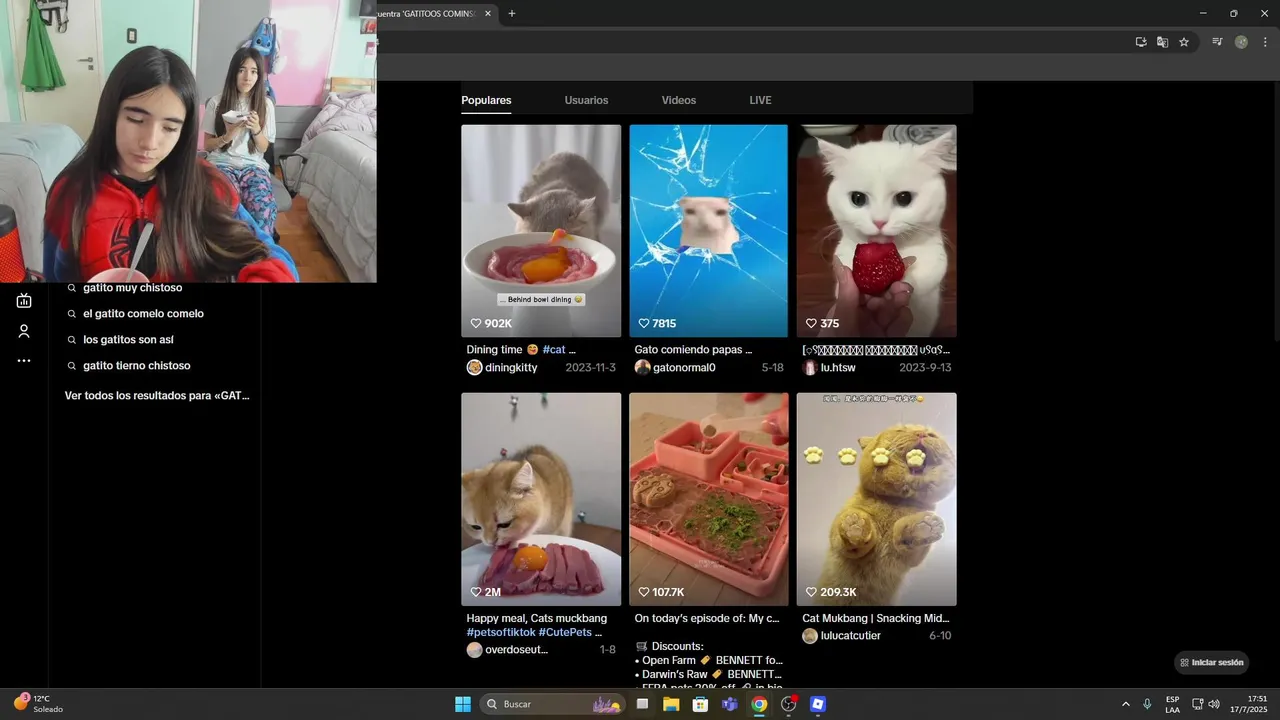Open the Chrome profile avatar
Viewport: 1280px width, 720px height.
tap(1241, 42)
